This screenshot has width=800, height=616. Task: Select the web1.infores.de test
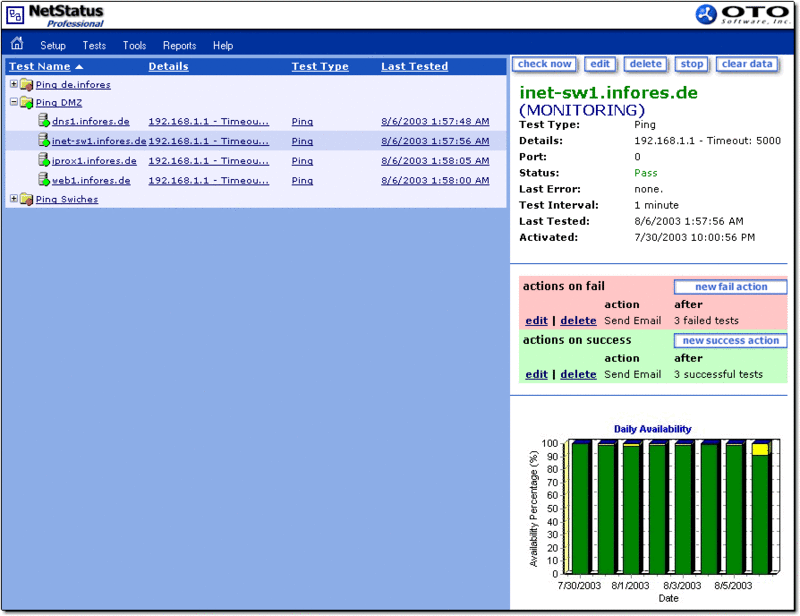pos(91,180)
